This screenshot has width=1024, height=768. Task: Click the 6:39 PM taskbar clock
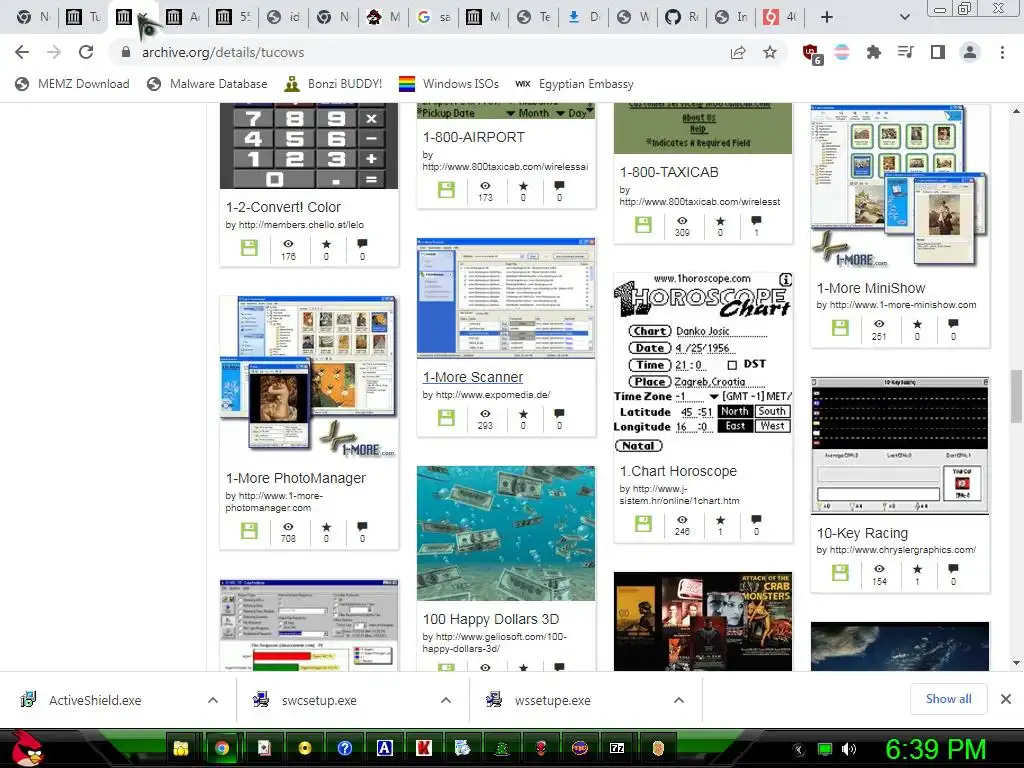coord(935,749)
